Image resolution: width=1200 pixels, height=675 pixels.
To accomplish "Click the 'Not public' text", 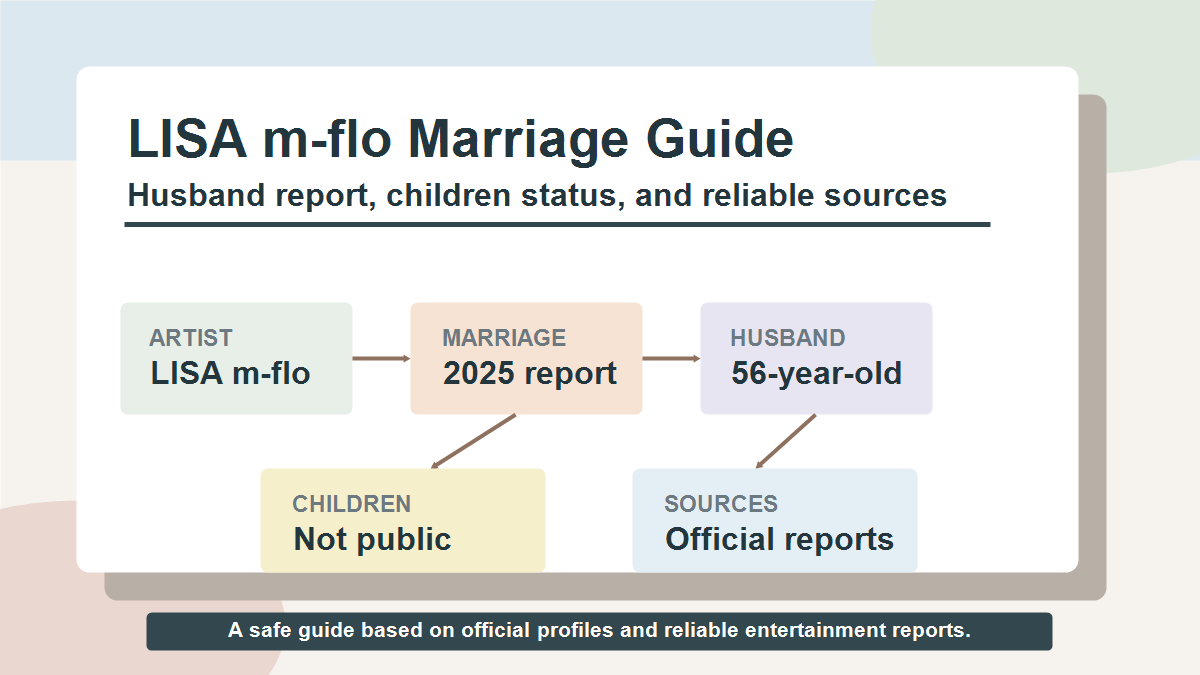I will click(372, 540).
